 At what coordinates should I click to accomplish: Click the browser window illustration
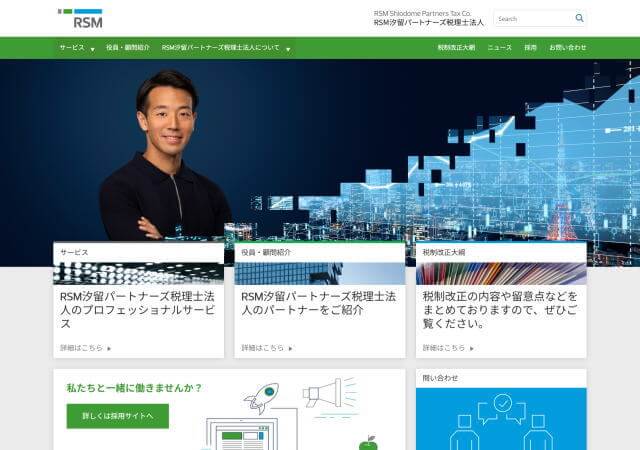242,434
